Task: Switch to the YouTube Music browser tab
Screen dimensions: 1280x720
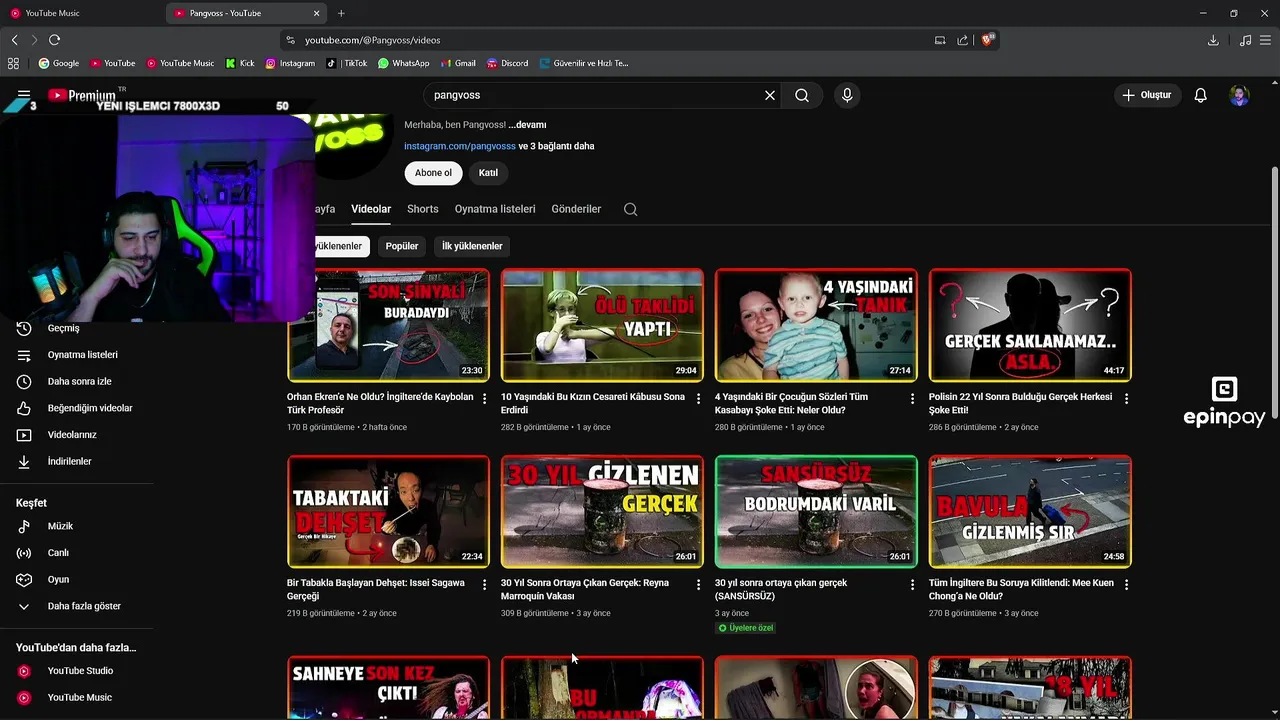Action: [x=82, y=13]
